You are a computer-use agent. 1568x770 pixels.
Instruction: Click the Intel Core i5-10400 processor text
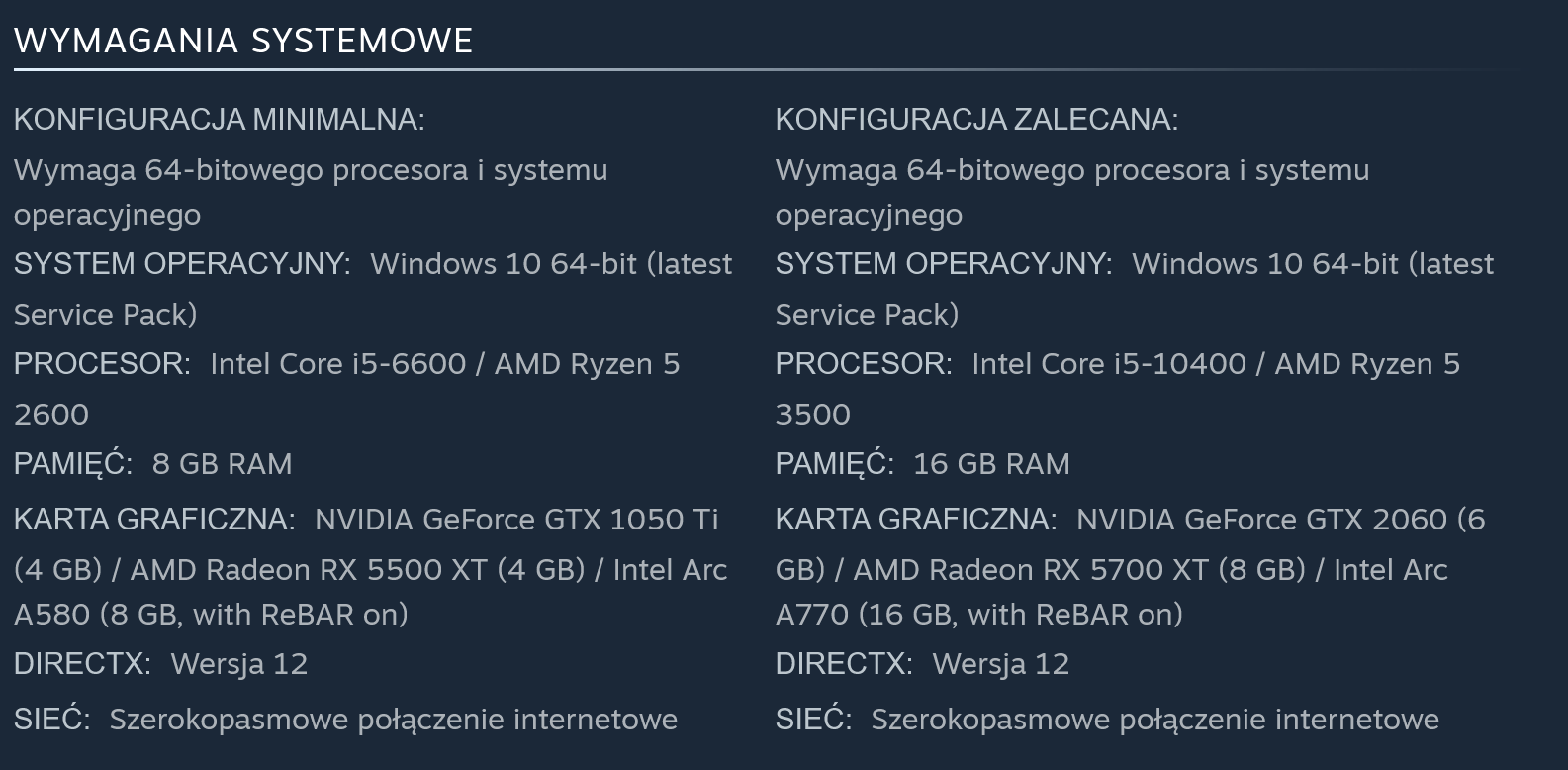point(1108,364)
